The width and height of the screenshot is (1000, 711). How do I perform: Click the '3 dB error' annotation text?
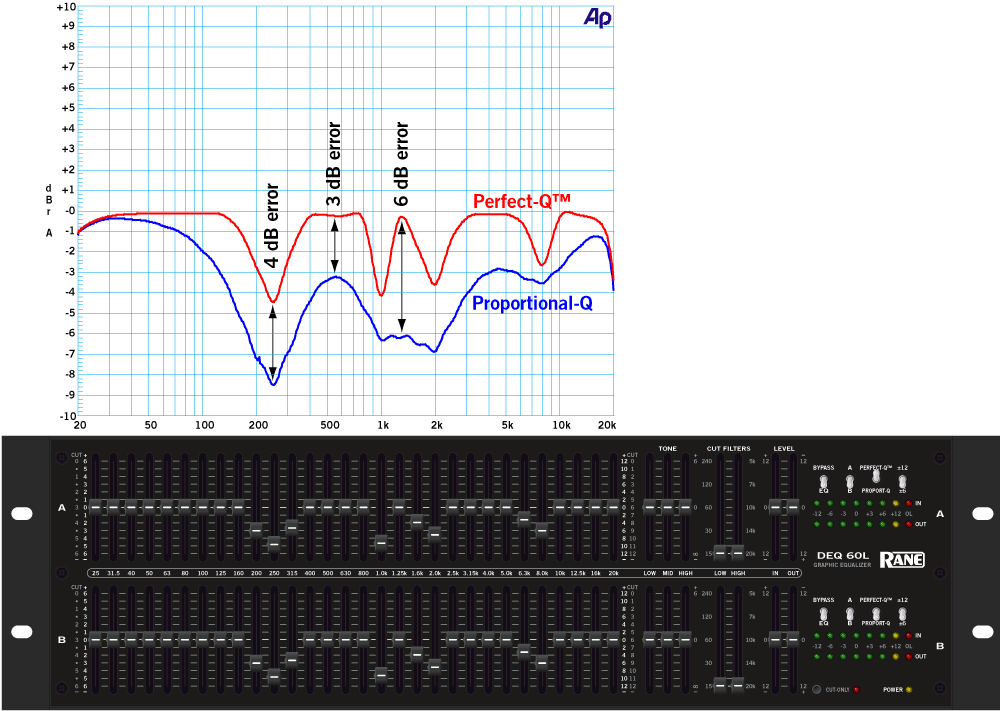(334, 165)
